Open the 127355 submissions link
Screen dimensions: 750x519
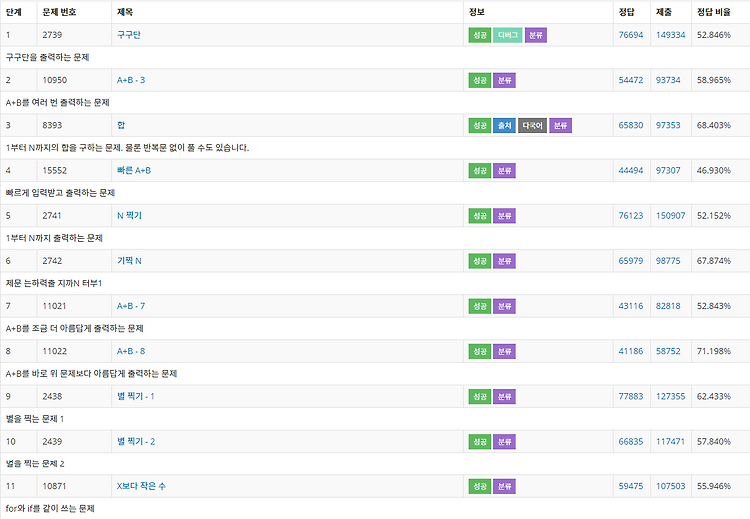pyautogui.click(x=671, y=396)
